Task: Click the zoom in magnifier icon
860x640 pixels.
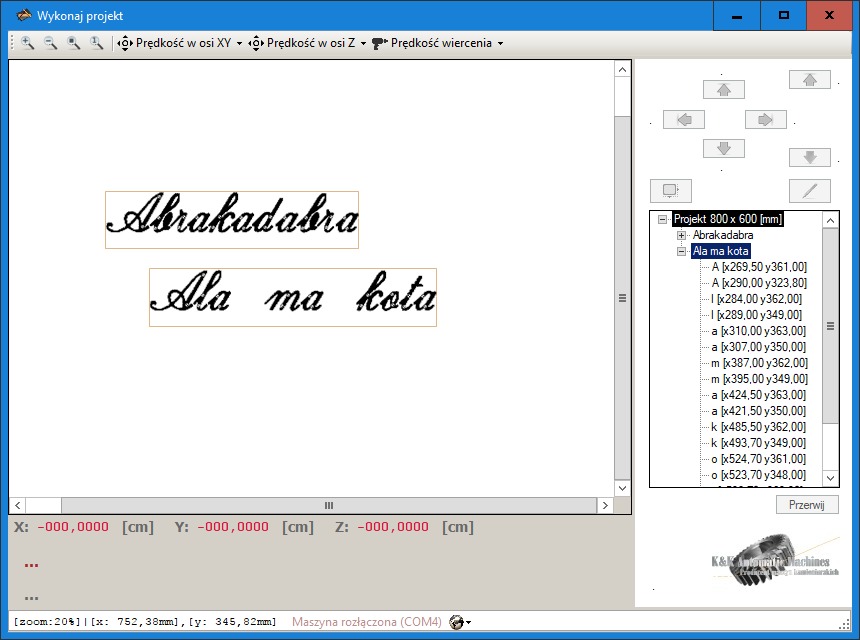Action: (27, 43)
